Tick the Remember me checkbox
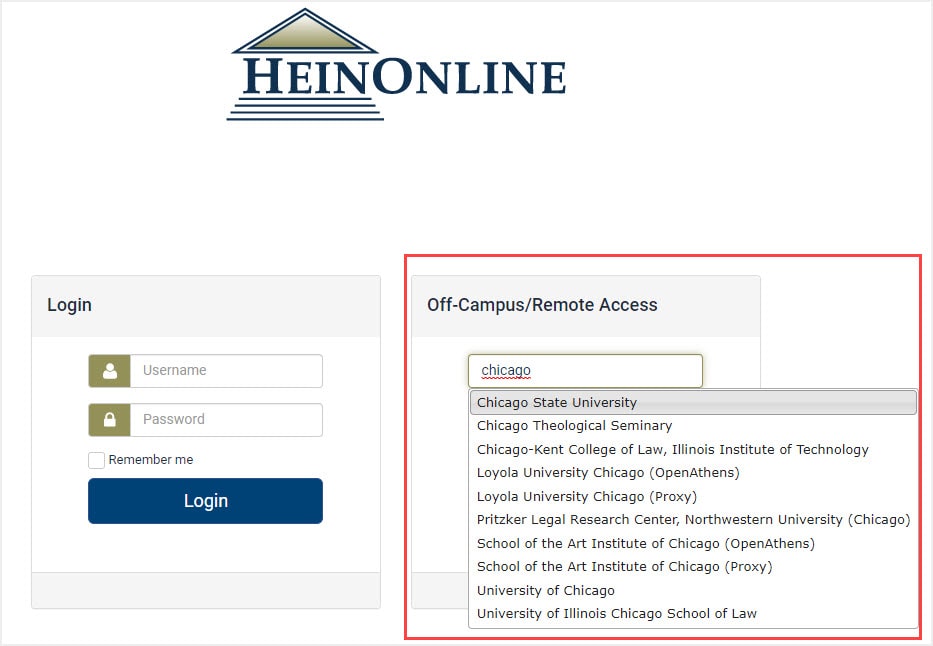This screenshot has width=933, height=646. [96, 460]
